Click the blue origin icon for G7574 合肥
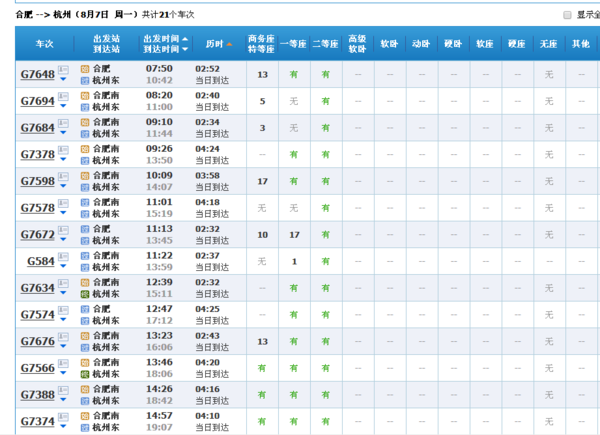The image size is (600, 435). tap(85, 309)
